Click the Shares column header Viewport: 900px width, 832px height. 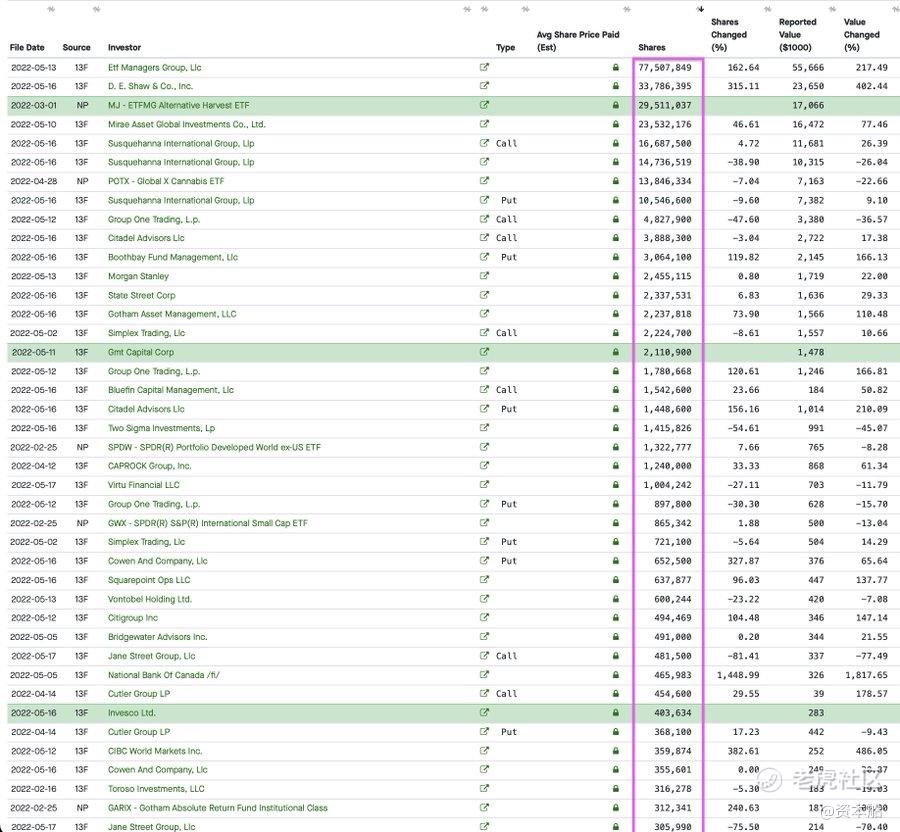point(652,48)
